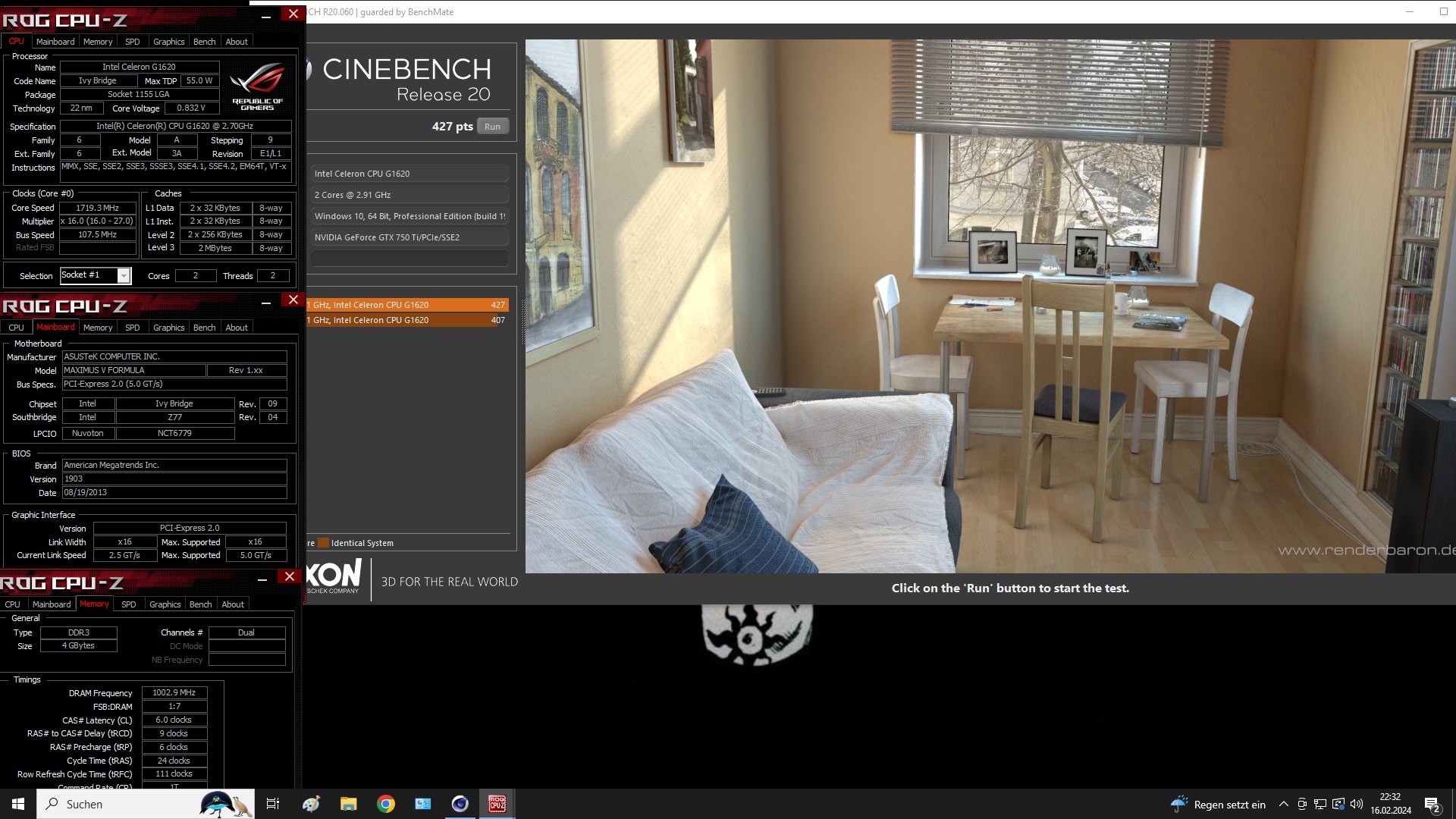
Task: Open the notification center icon
Action: tap(1432, 804)
